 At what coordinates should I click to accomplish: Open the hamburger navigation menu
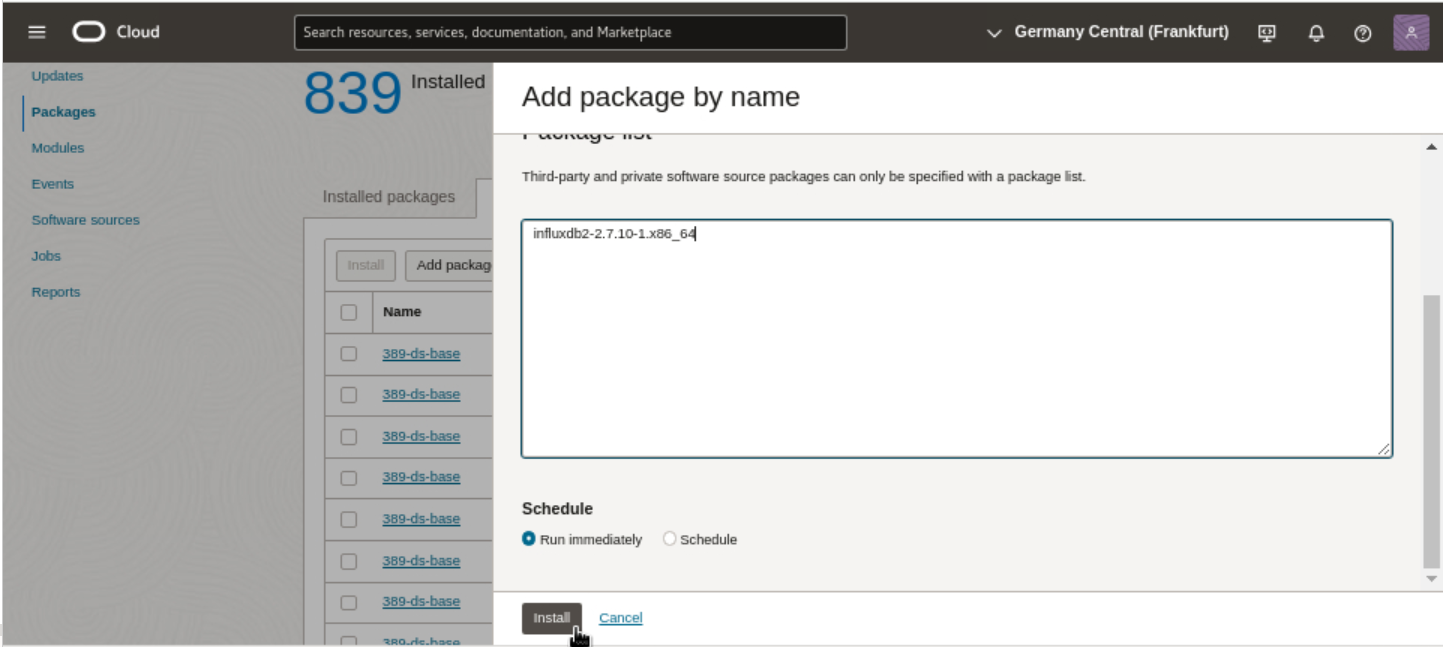37,32
